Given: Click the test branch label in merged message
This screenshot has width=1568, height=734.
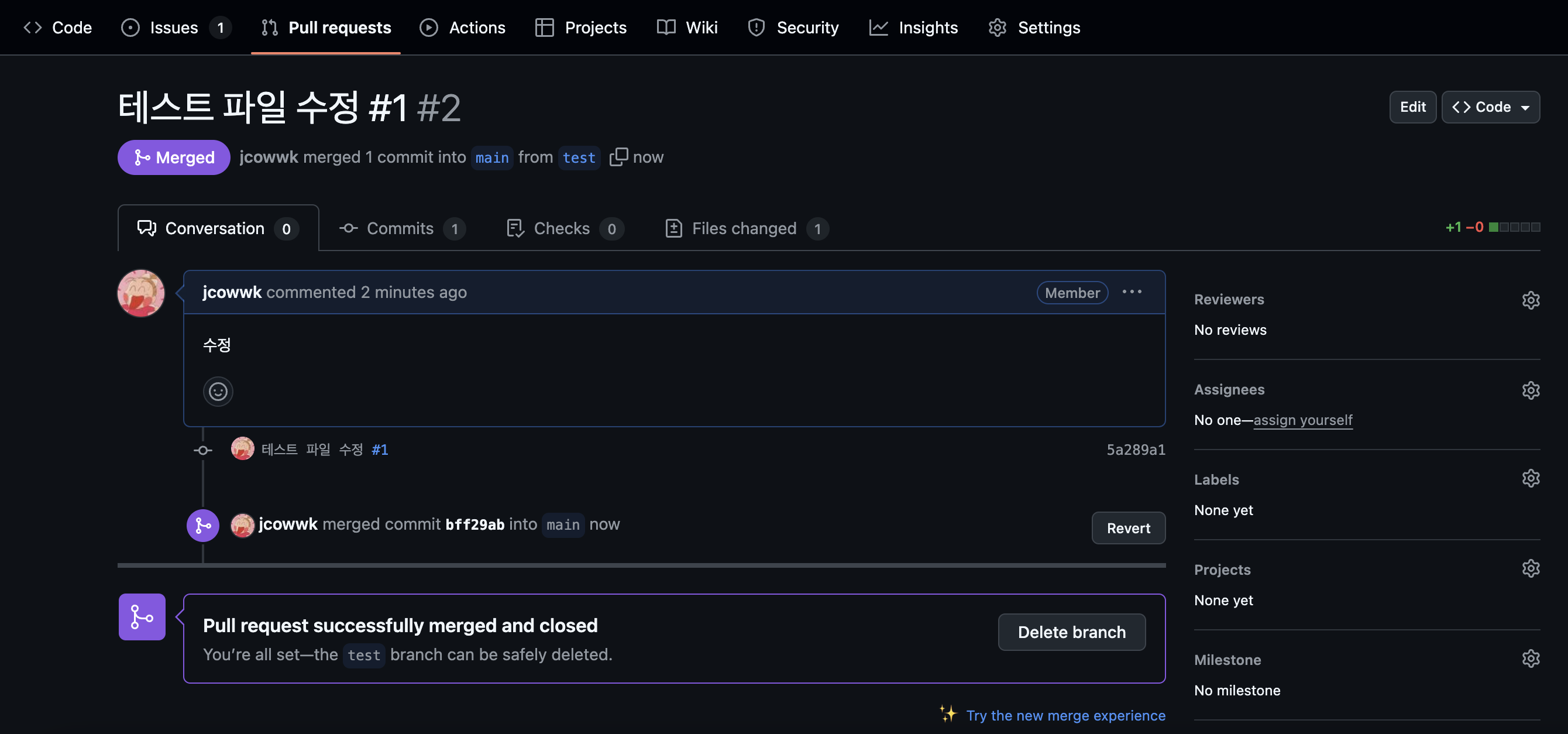Looking at the screenshot, I should (363, 655).
